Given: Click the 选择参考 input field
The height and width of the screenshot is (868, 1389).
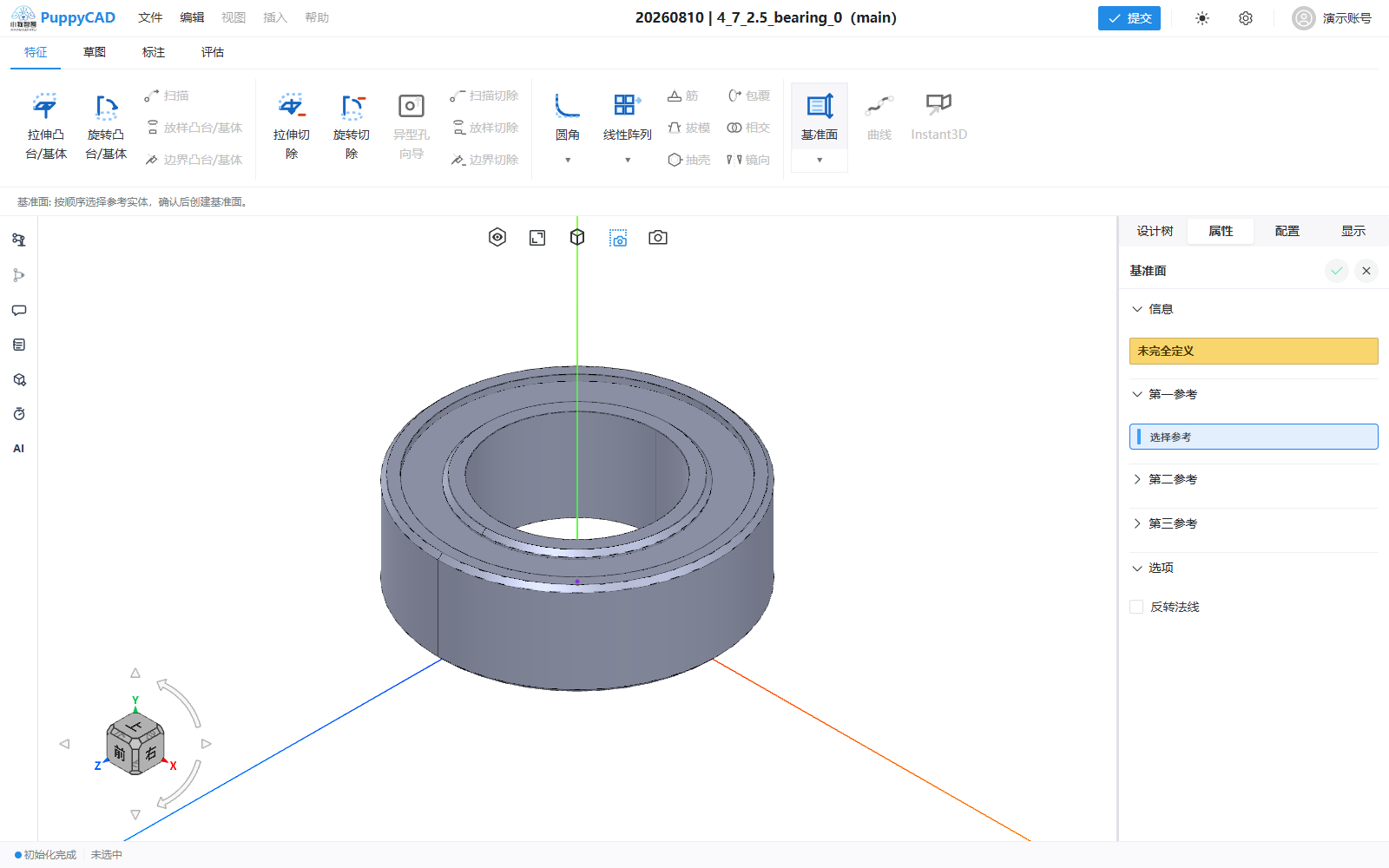Looking at the screenshot, I should 1254,437.
